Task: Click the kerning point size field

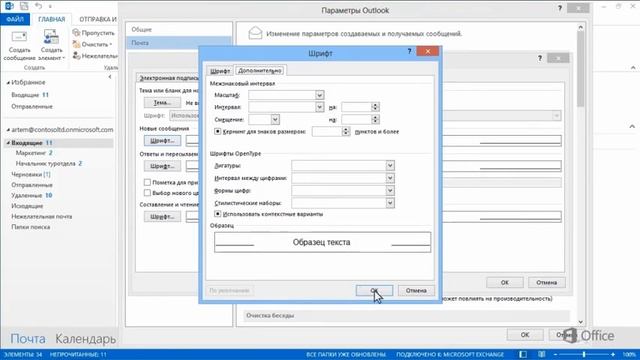Action: (x=327, y=131)
